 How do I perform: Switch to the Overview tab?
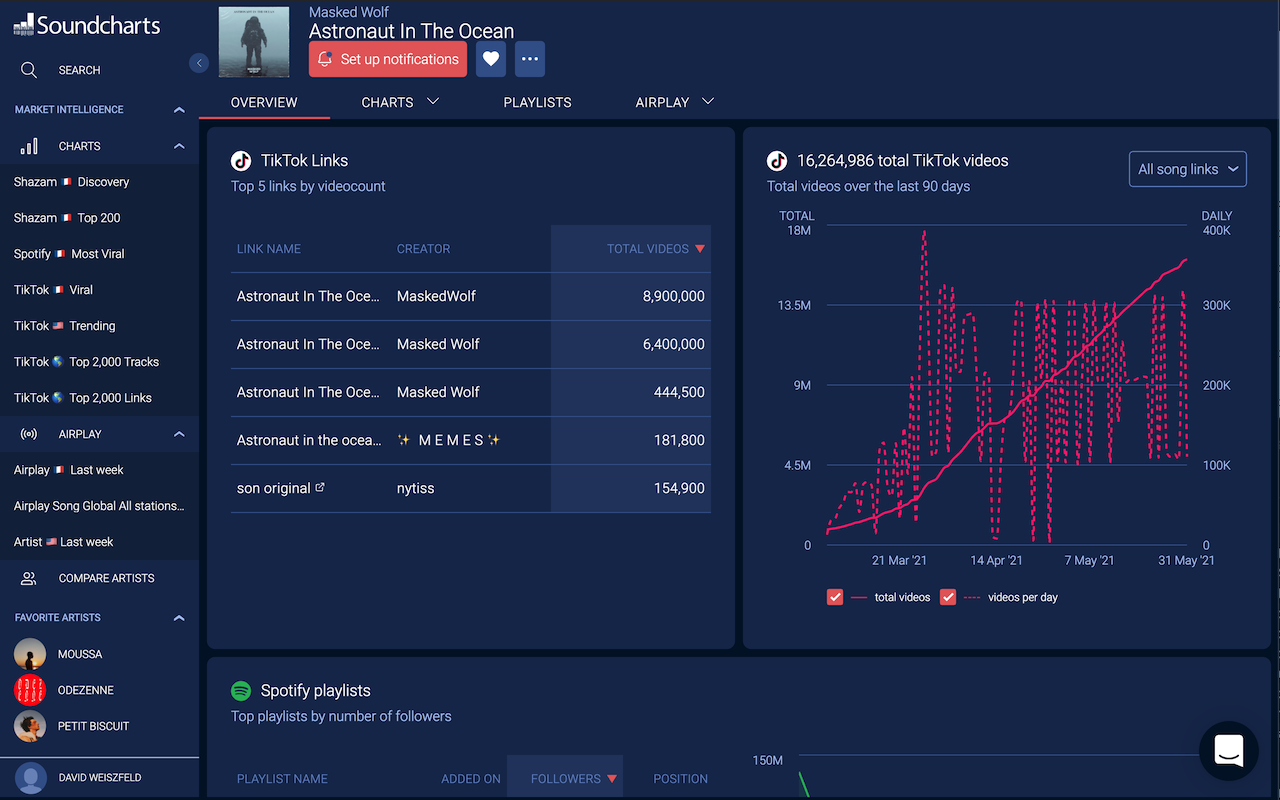(264, 102)
